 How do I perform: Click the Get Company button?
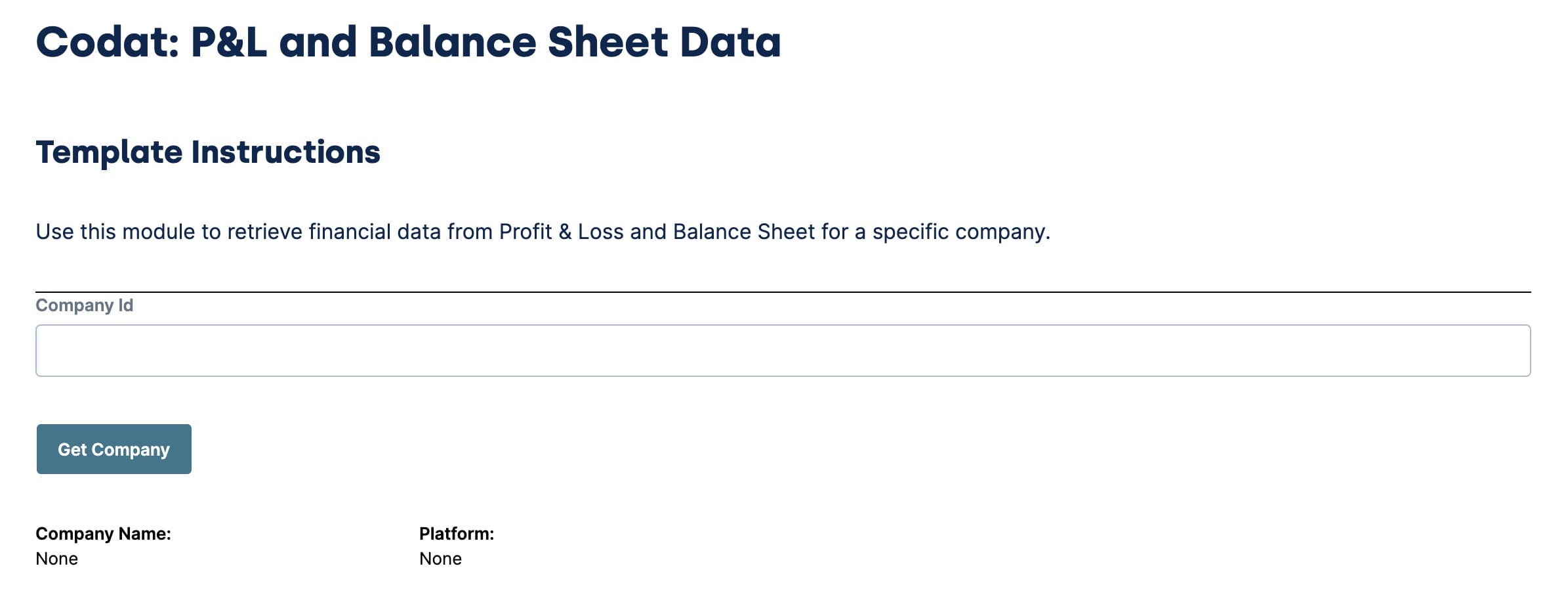[114, 449]
